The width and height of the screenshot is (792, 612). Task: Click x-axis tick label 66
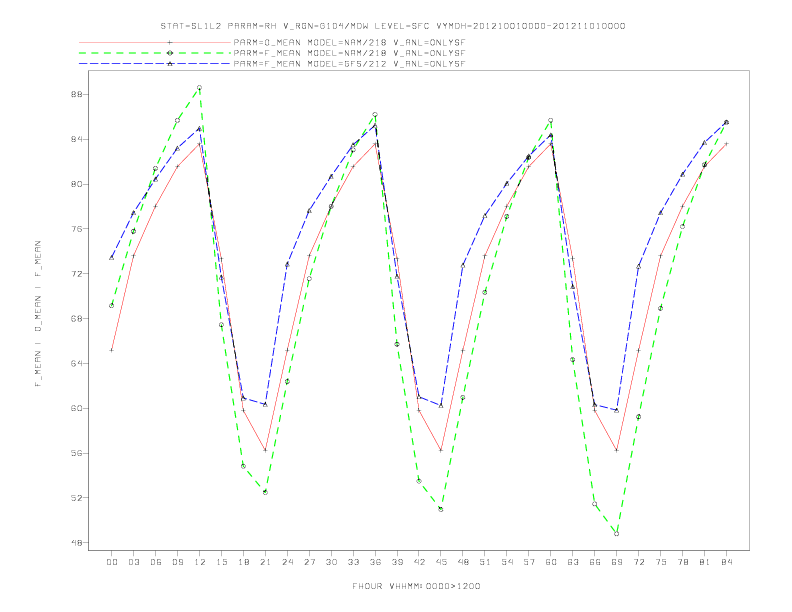click(x=595, y=562)
